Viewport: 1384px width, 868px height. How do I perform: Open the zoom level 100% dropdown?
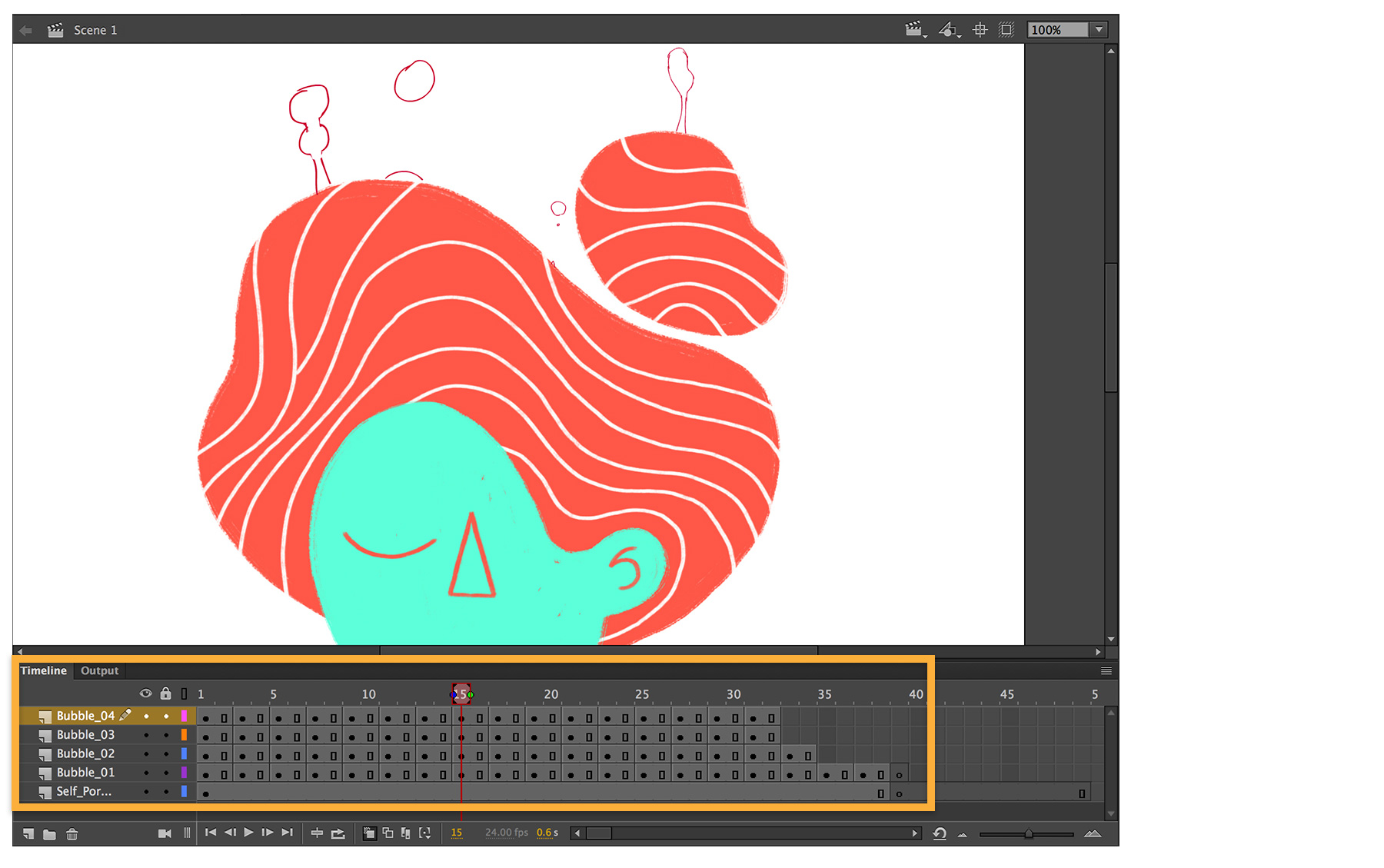1098,29
